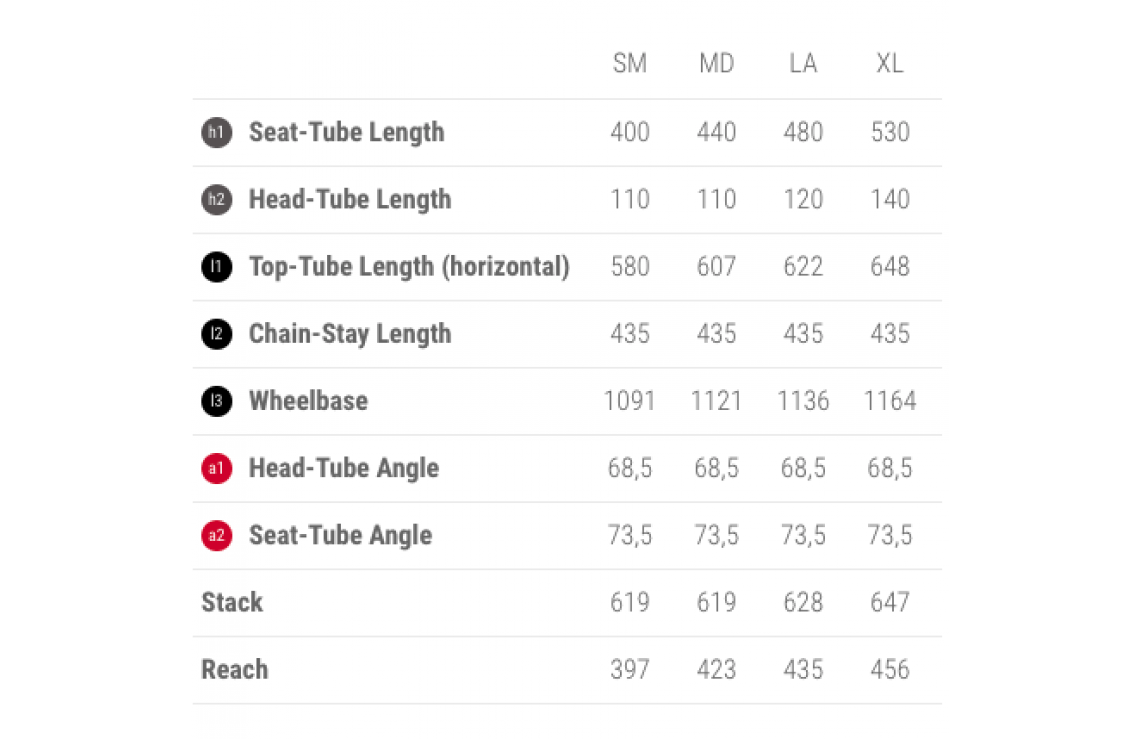Click the red a2 Seat-Tube Angle icon
Image resolution: width=1140 pixels, height=739 pixels.
pos(216,535)
